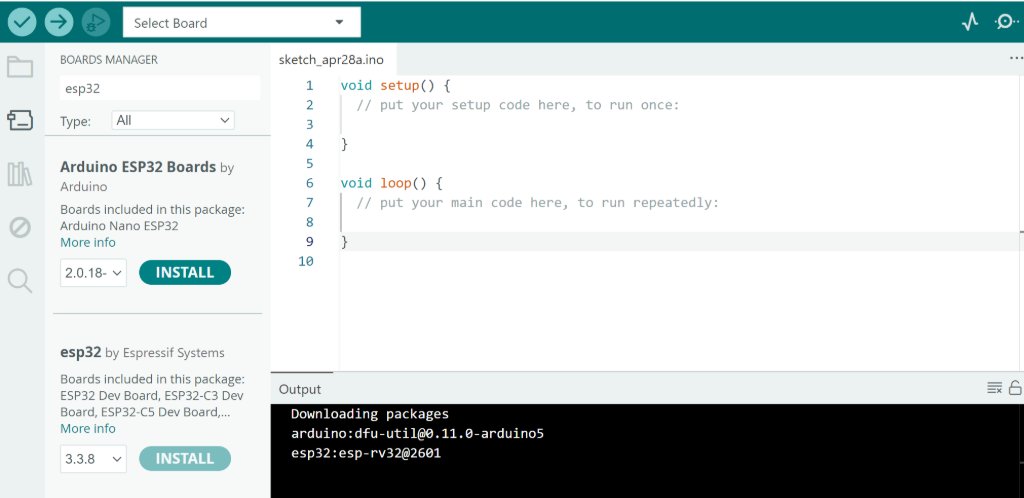Open More info link for Arduino ESP32 Boards
Screen dimensions: 1024x498
pyautogui.click(x=88, y=242)
